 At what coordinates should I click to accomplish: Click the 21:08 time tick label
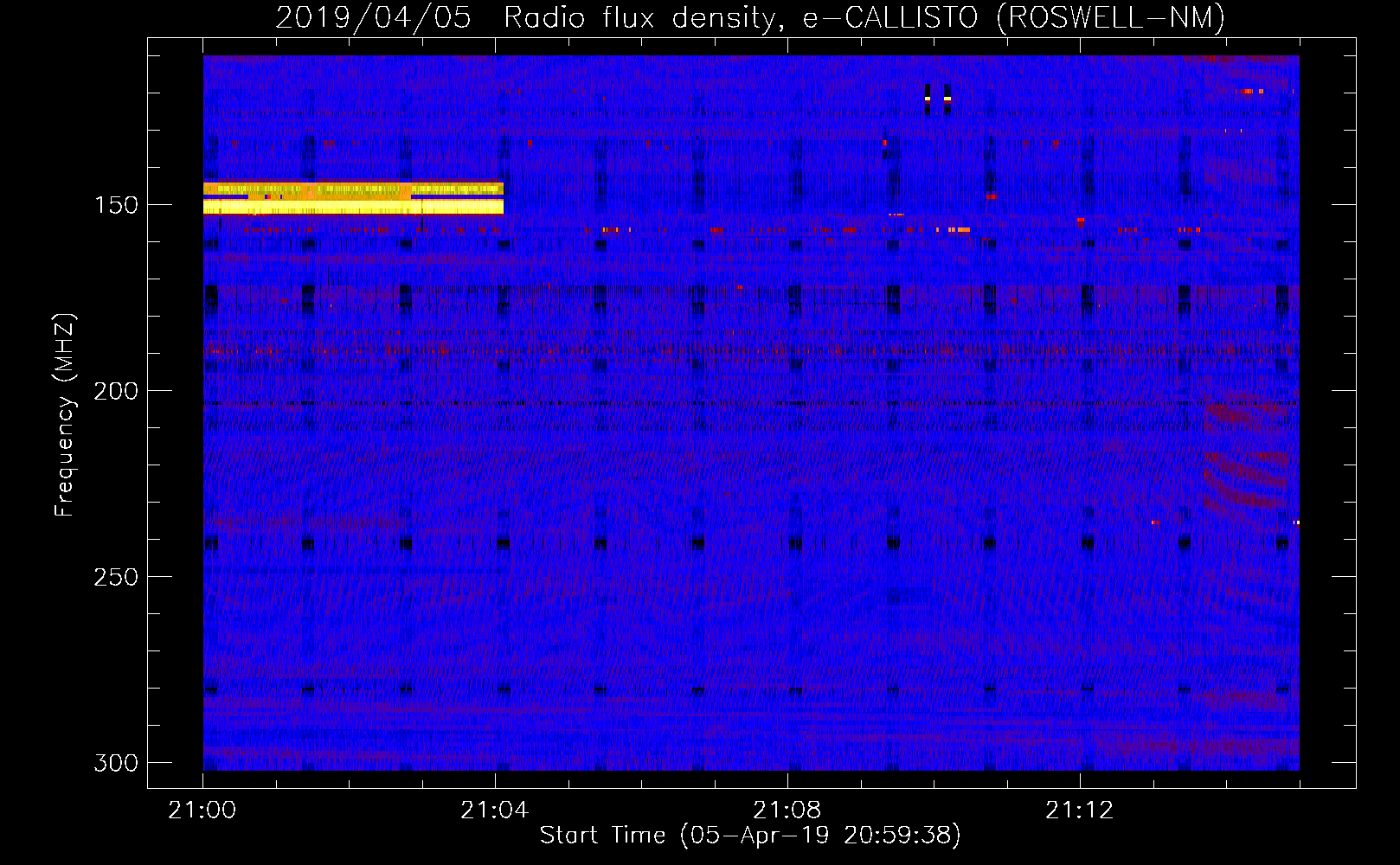787,811
